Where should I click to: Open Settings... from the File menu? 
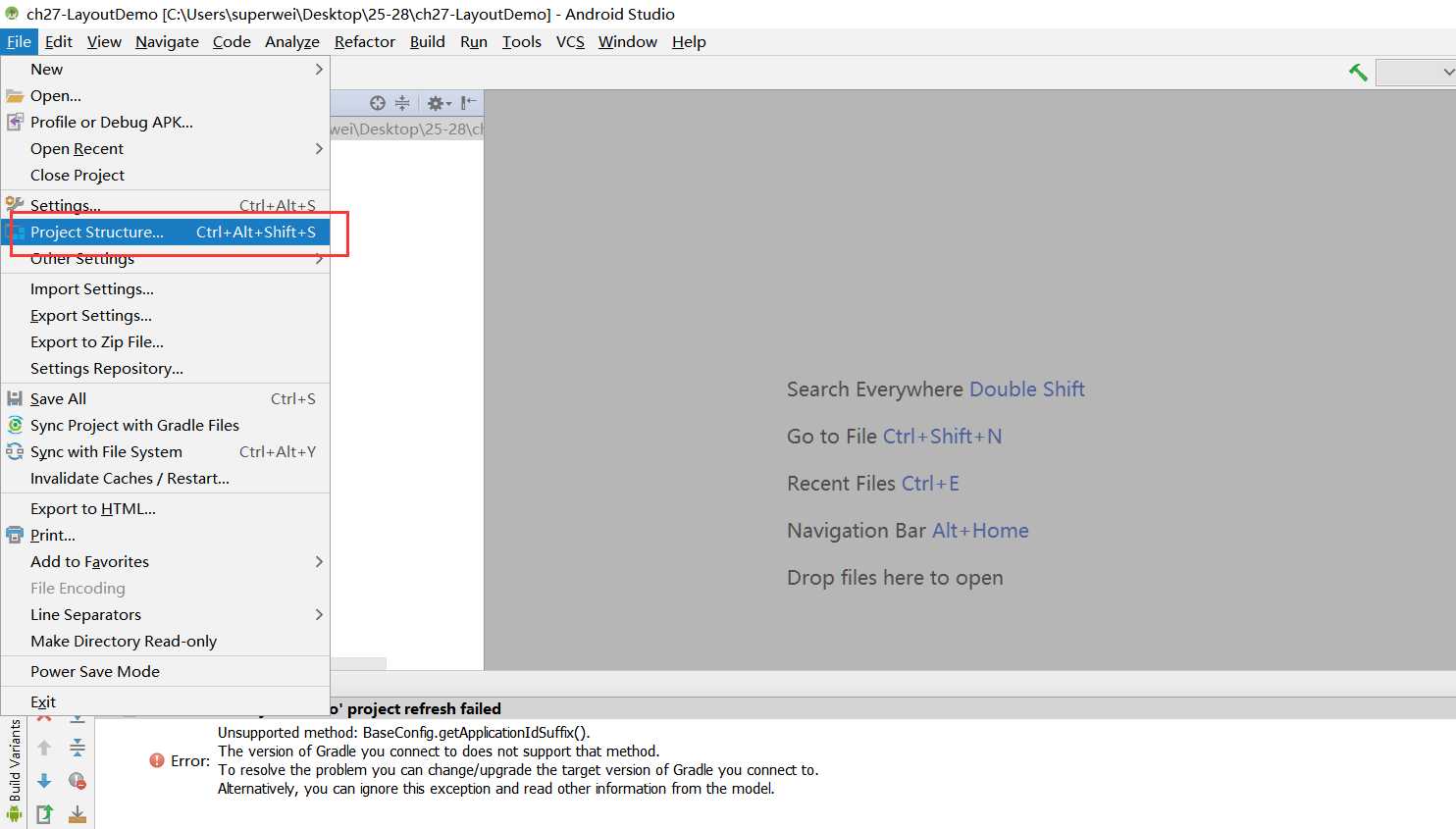tap(165, 205)
